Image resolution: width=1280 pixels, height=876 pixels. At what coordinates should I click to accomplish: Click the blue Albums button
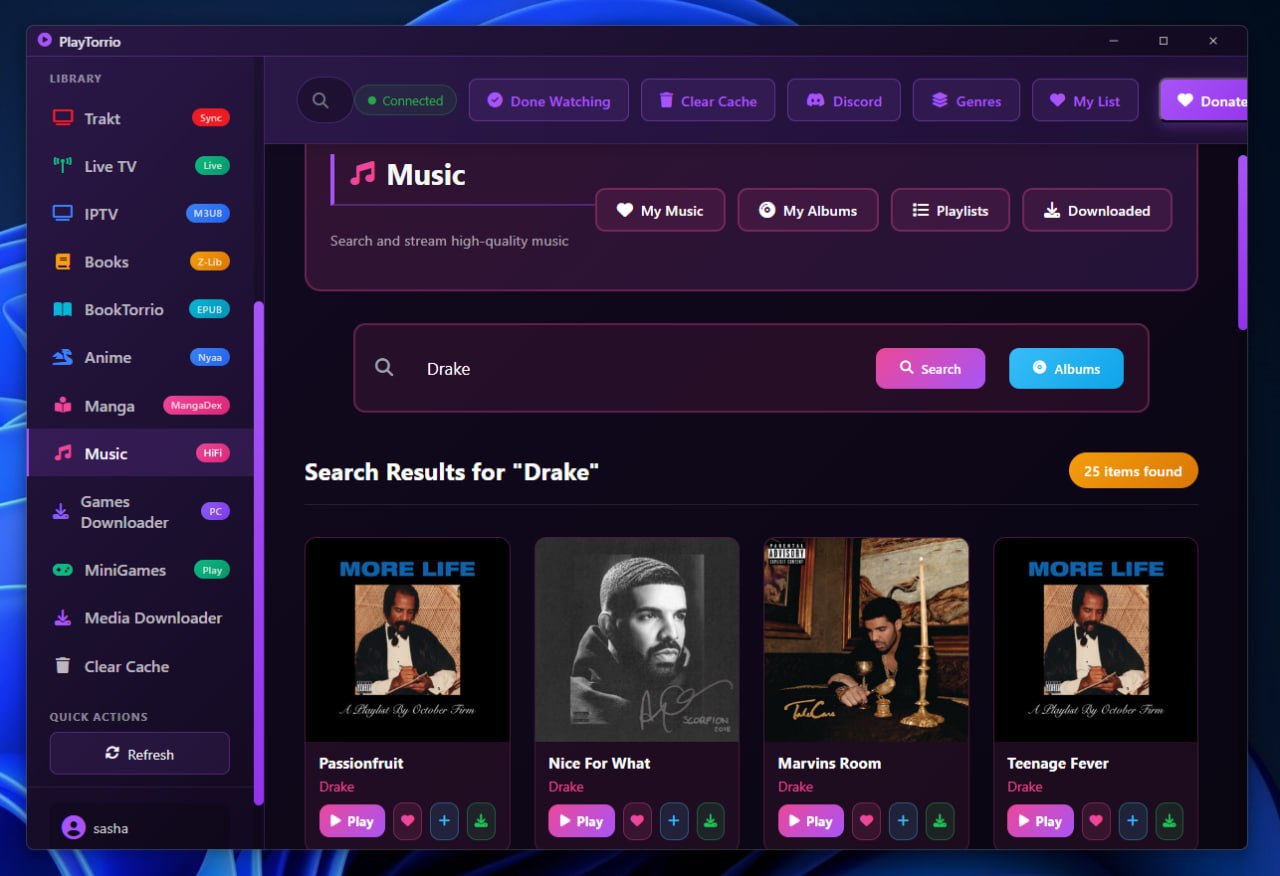pyautogui.click(x=1066, y=369)
